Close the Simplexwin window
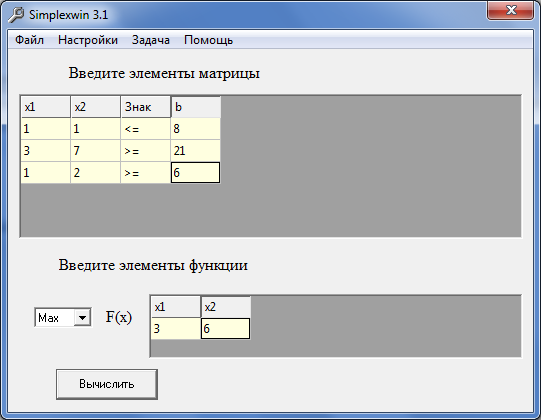The image size is (541, 420). tap(511, 11)
